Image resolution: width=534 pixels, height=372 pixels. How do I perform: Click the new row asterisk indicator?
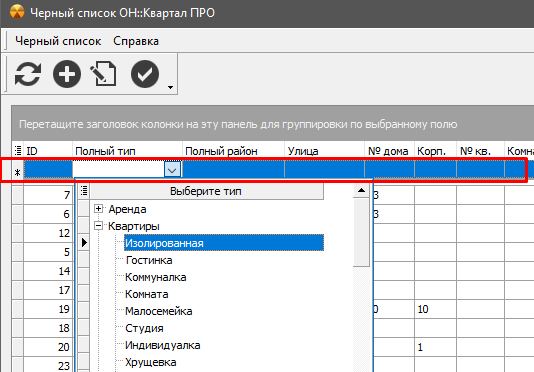pyautogui.click(x=17, y=172)
